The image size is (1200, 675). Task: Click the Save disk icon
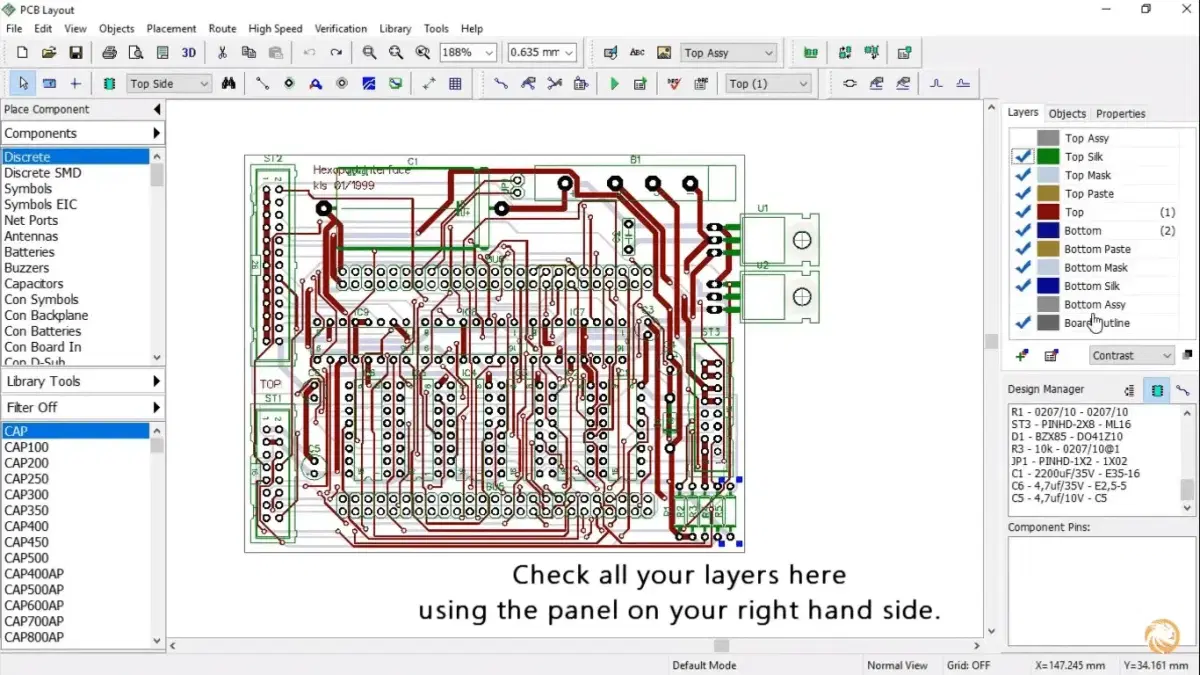pyautogui.click(x=75, y=53)
